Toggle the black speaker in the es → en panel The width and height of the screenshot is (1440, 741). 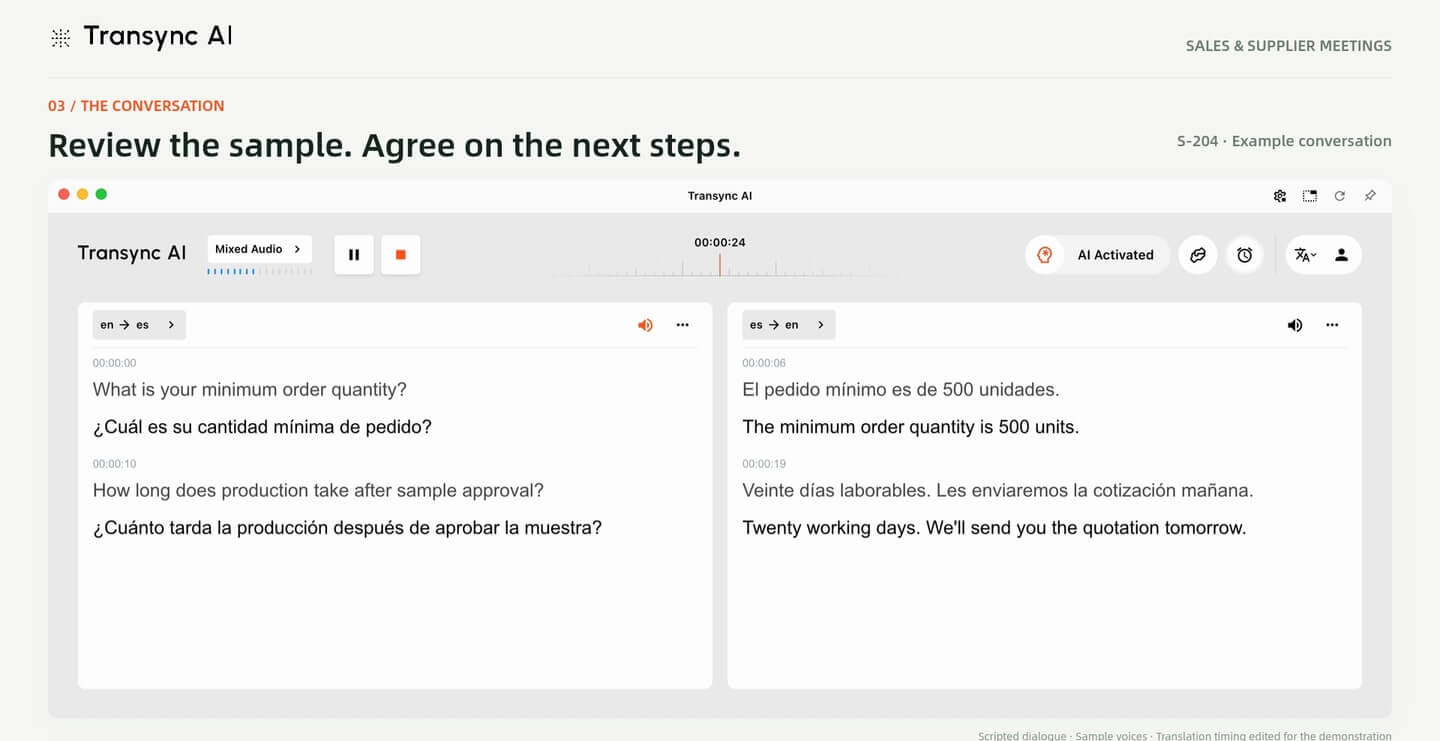click(1295, 325)
